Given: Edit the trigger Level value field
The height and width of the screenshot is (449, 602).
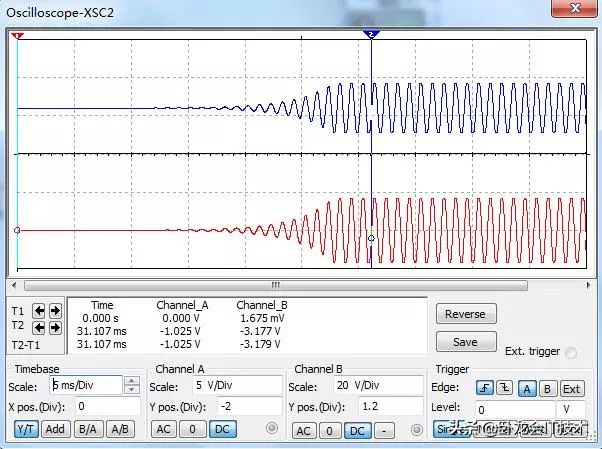Looking at the screenshot, I should 515,409.
